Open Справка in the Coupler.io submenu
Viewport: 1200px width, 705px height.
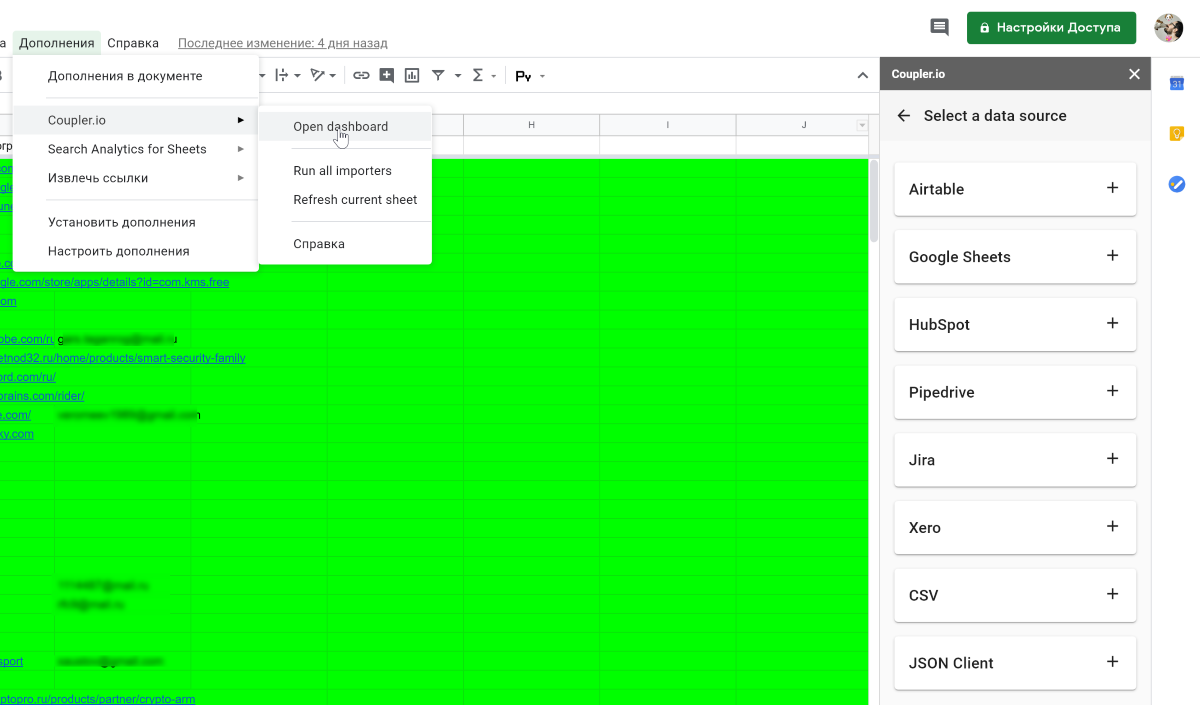click(x=345, y=244)
